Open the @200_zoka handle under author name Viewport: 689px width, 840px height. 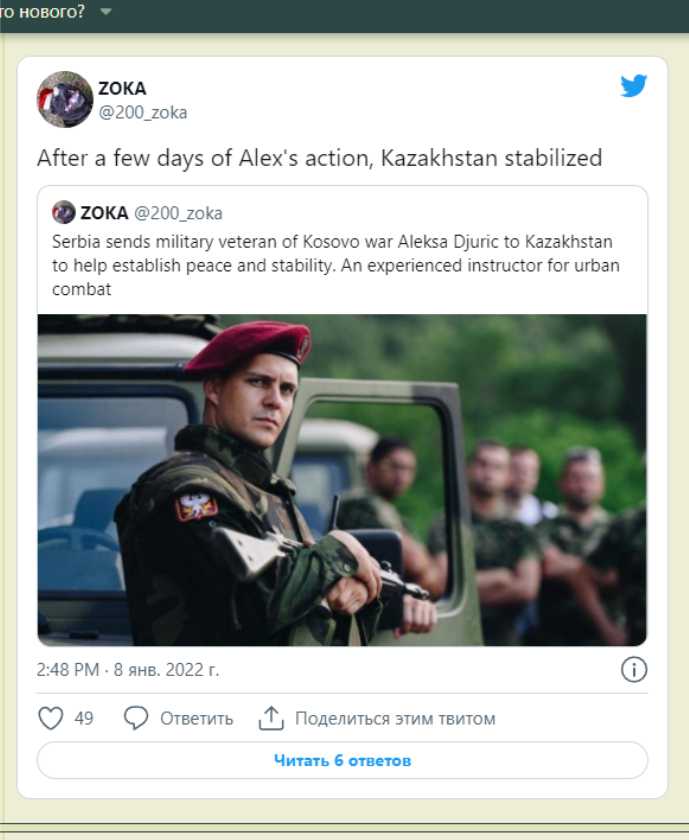click(x=142, y=112)
